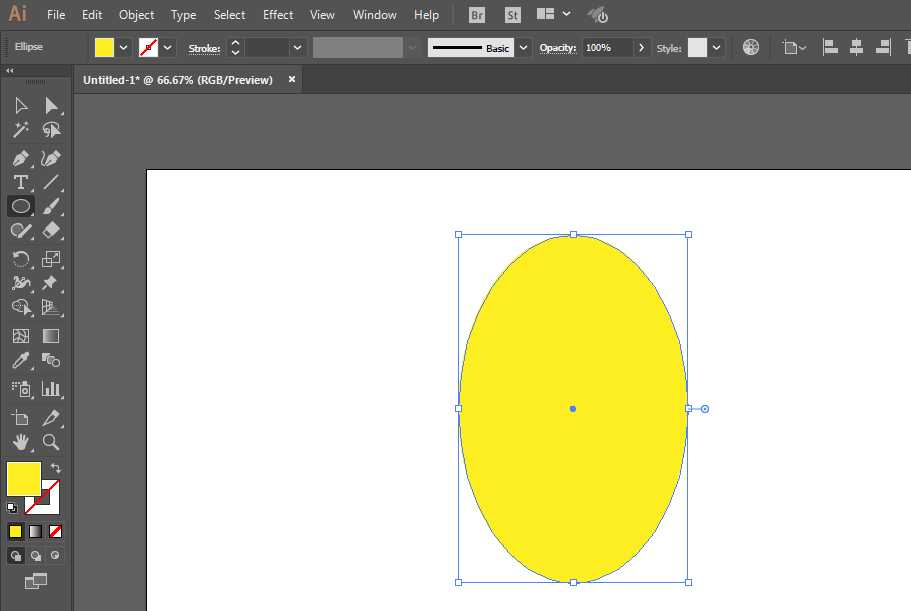Image resolution: width=911 pixels, height=611 pixels.
Task: Click the Opacity label link
Action: click(x=558, y=48)
